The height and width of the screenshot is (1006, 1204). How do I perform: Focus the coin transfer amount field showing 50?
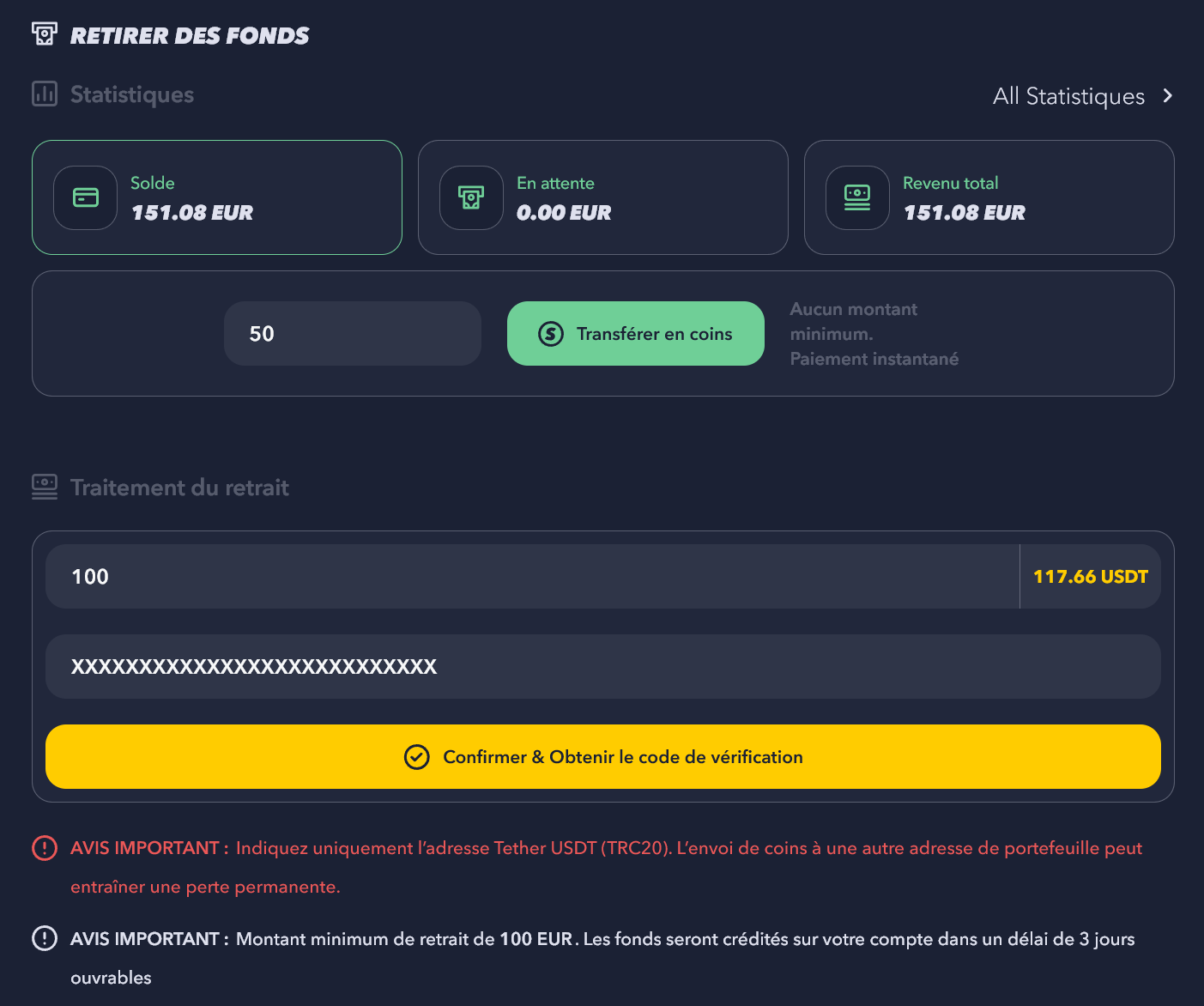pyautogui.click(x=353, y=334)
